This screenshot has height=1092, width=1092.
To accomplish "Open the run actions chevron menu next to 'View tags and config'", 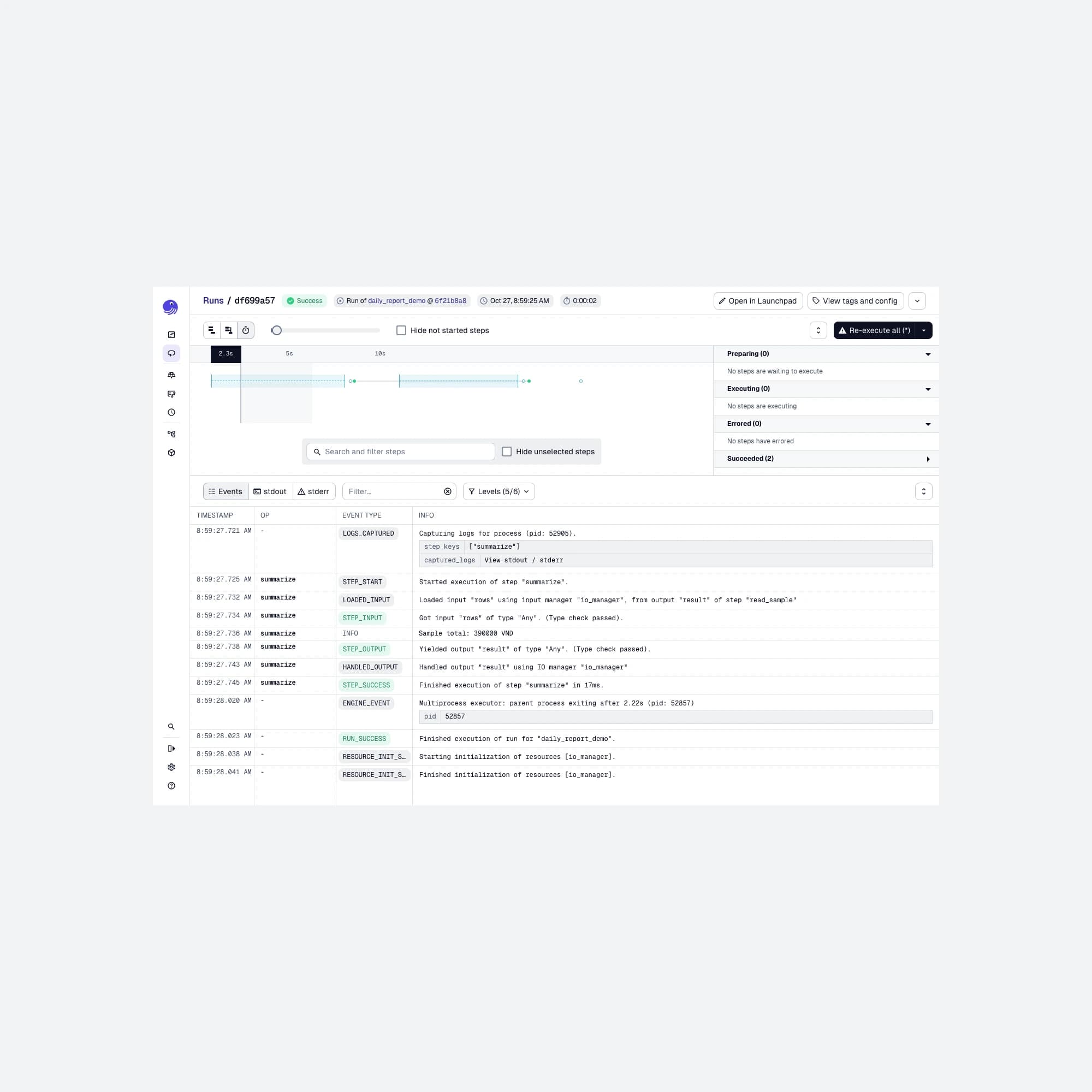I will click(917, 301).
